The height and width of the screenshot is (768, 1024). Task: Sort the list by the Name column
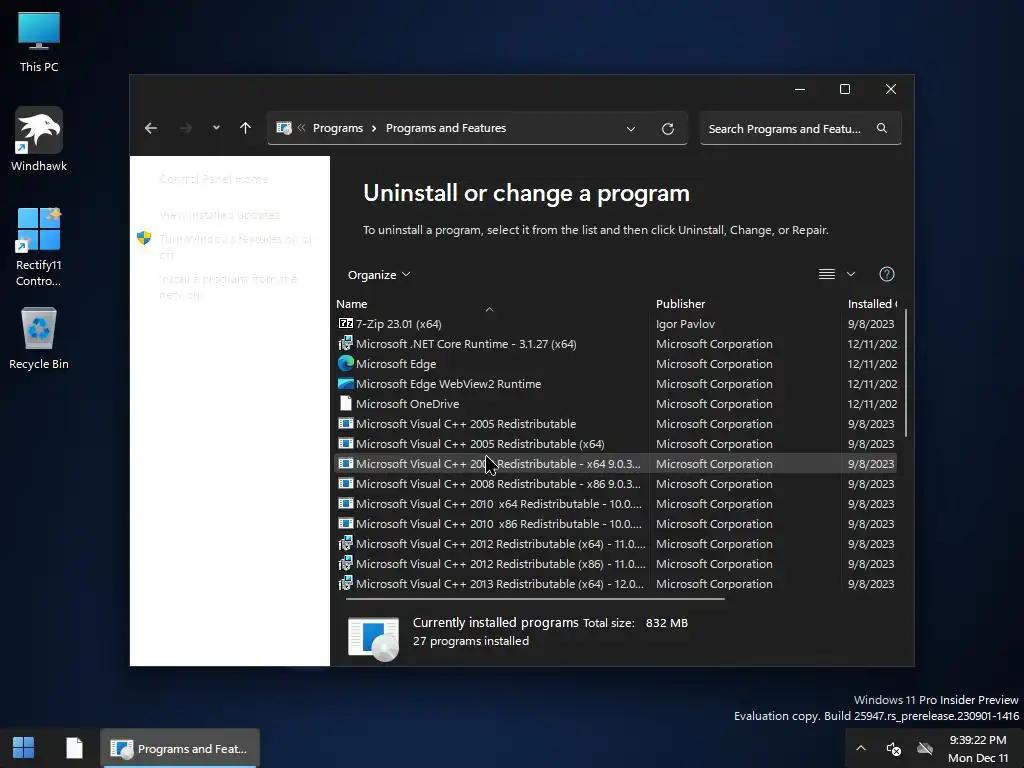pos(351,304)
